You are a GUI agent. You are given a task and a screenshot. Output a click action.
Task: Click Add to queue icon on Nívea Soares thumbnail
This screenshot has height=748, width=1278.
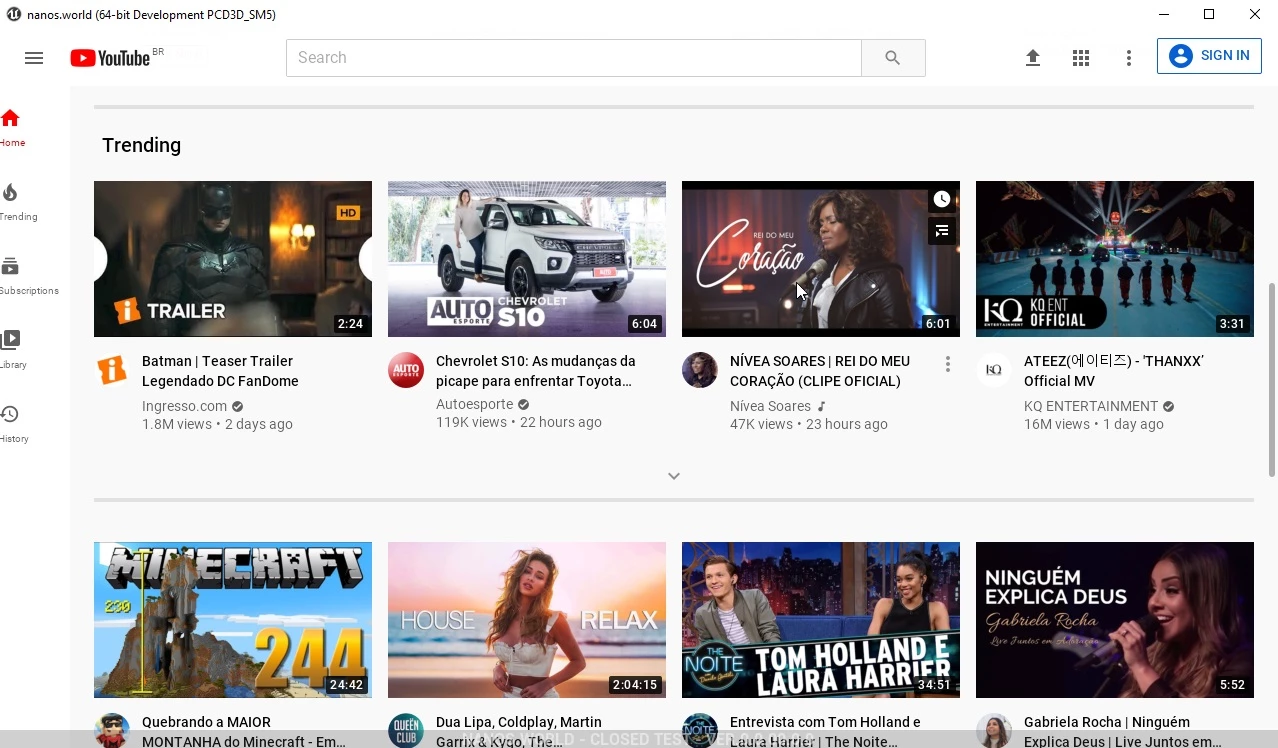click(x=942, y=231)
